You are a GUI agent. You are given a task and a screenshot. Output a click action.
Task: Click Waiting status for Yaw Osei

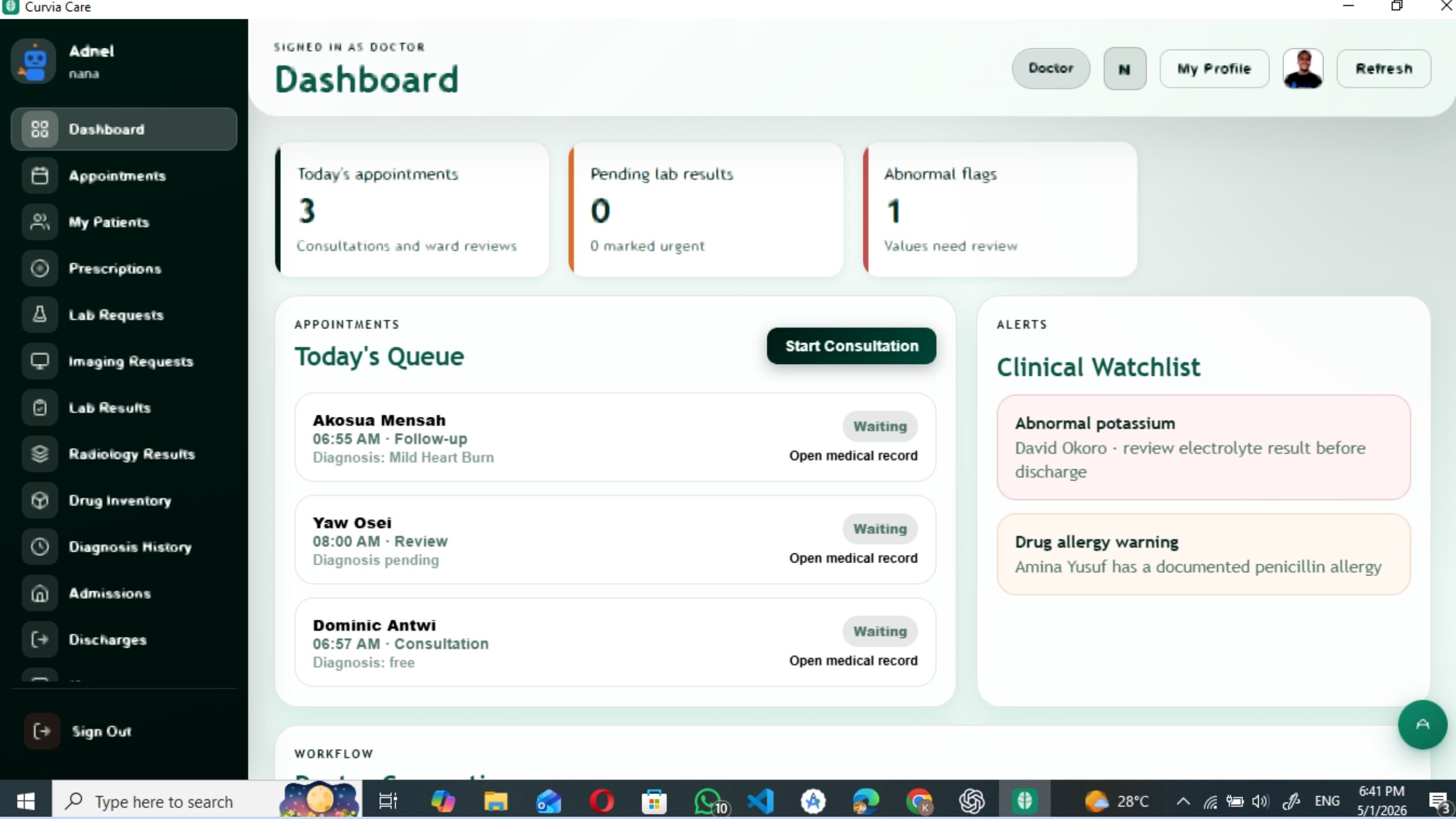(x=880, y=528)
